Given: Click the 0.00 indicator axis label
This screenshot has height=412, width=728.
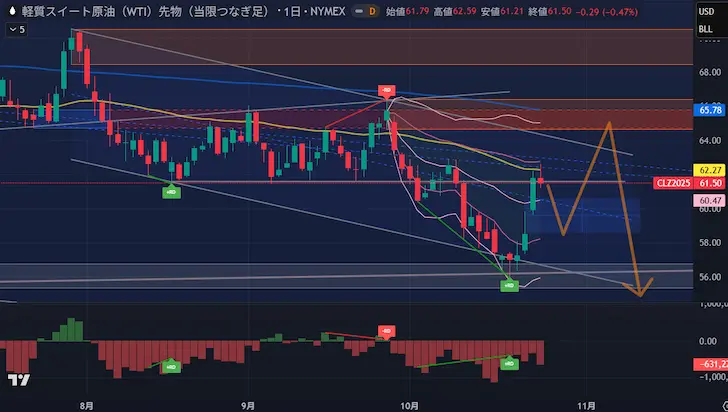Looking at the screenshot, I should point(708,341).
